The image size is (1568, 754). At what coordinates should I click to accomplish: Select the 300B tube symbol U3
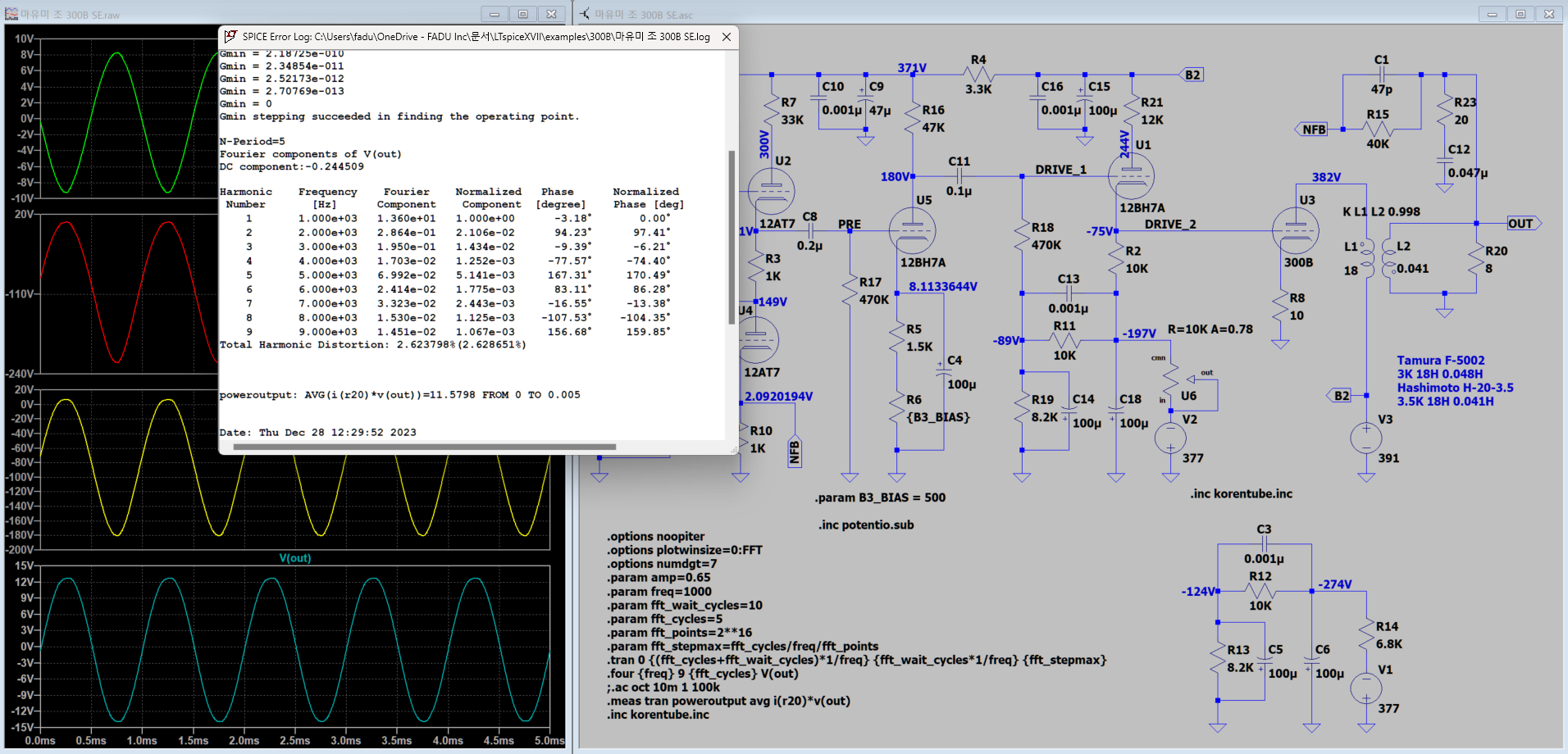[x=1296, y=230]
